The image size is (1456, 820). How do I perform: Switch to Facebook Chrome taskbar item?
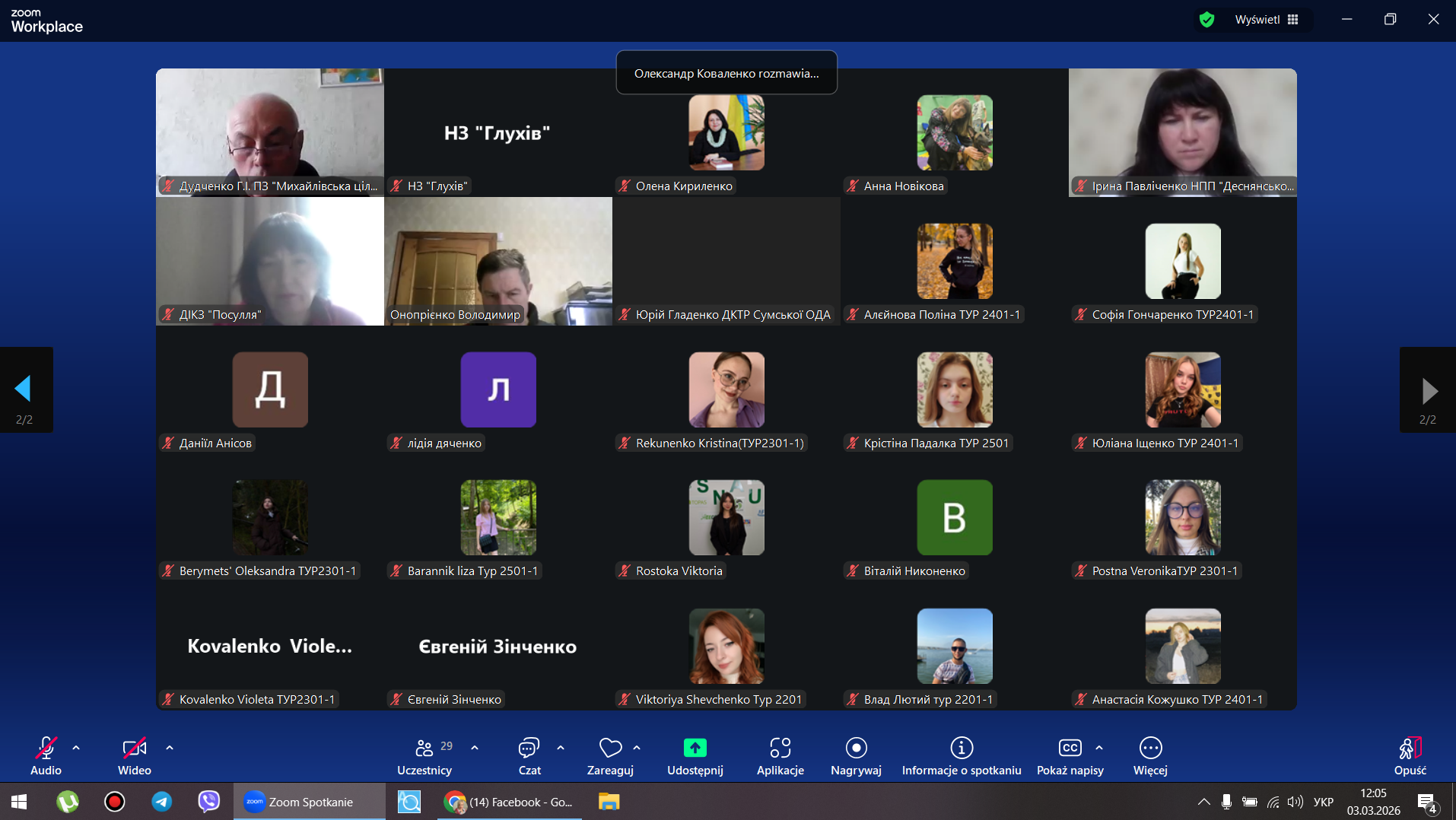click(510, 802)
